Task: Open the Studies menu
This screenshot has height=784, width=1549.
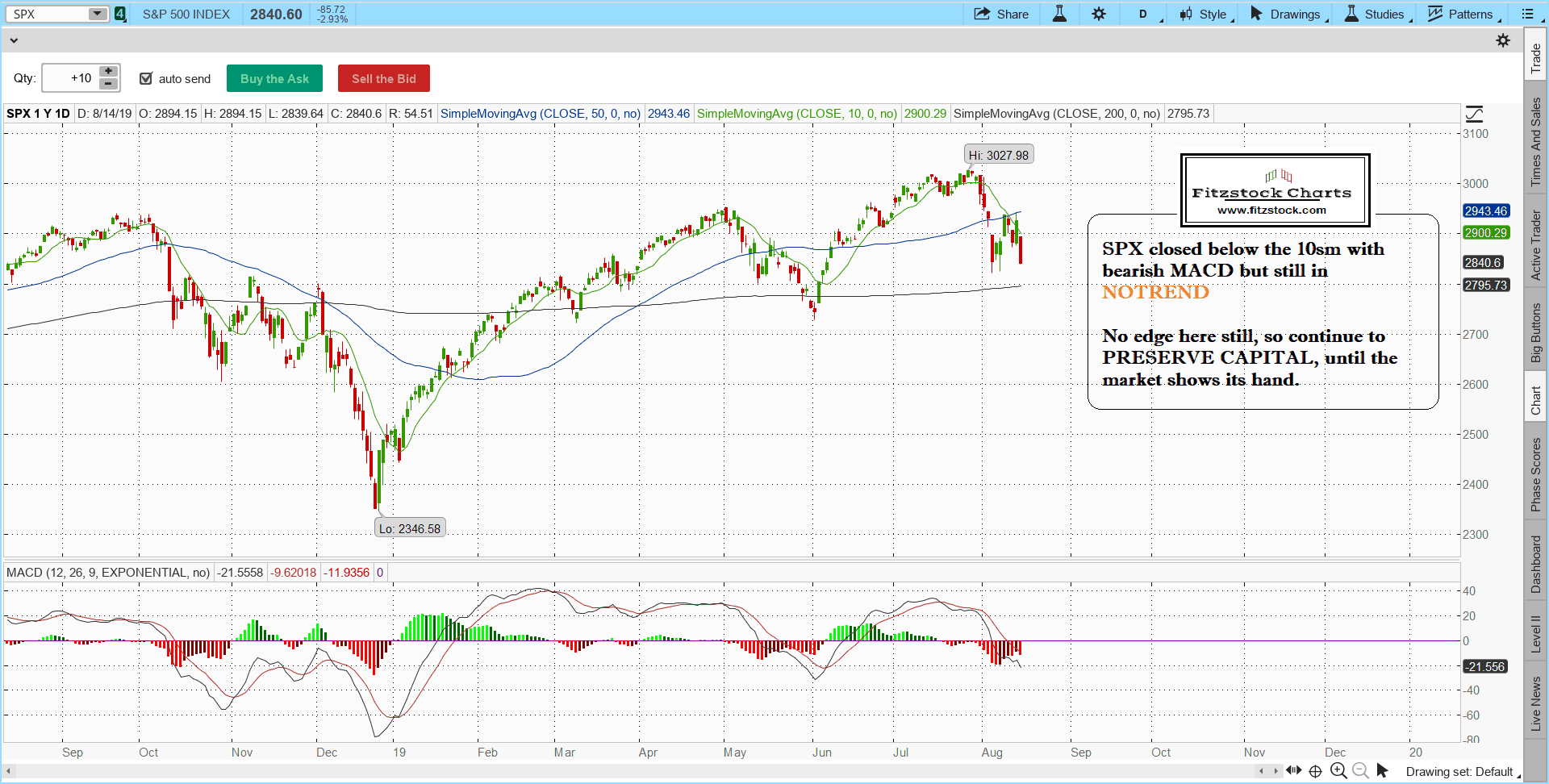Action: (x=1376, y=14)
